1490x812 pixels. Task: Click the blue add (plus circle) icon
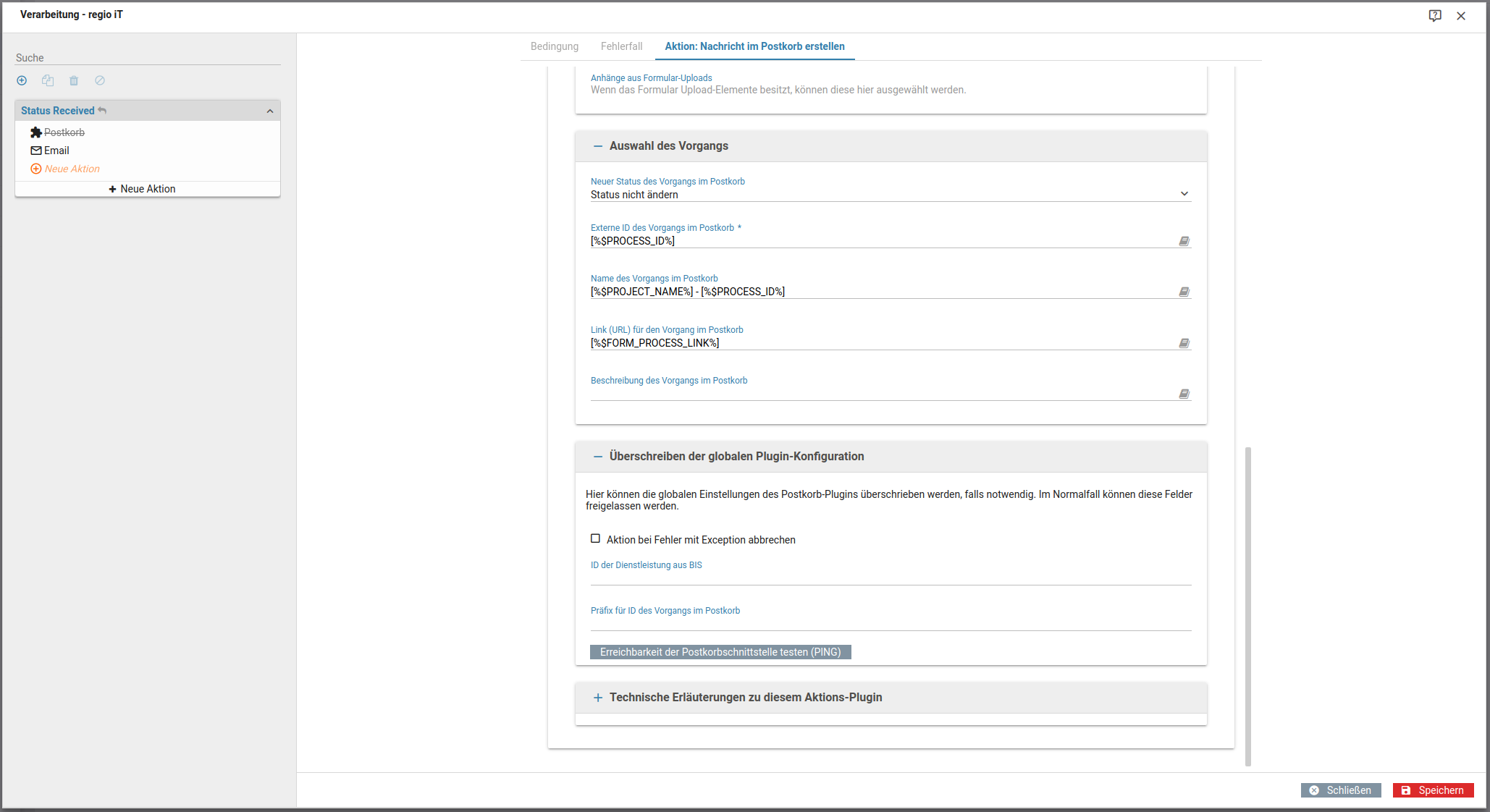point(22,80)
